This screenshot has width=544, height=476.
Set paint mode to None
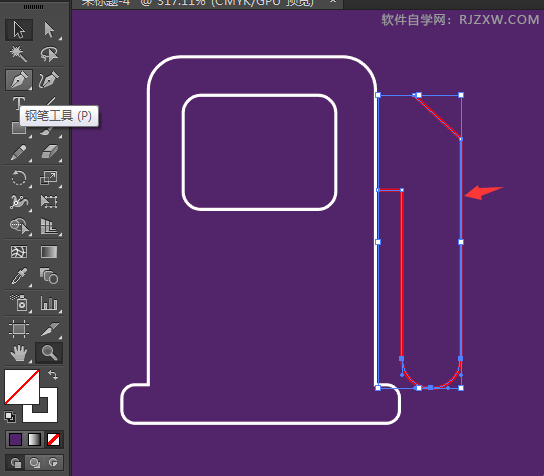tap(53, 440)
